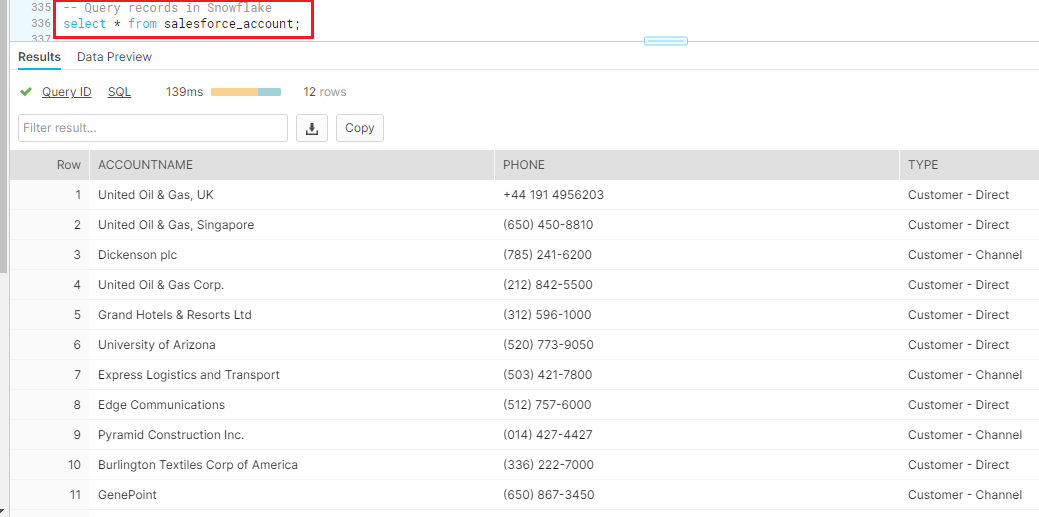Viewport: 1039px width, 517px height.
Task: Click the query duration progress bar
Action: [x=245, y=92]
